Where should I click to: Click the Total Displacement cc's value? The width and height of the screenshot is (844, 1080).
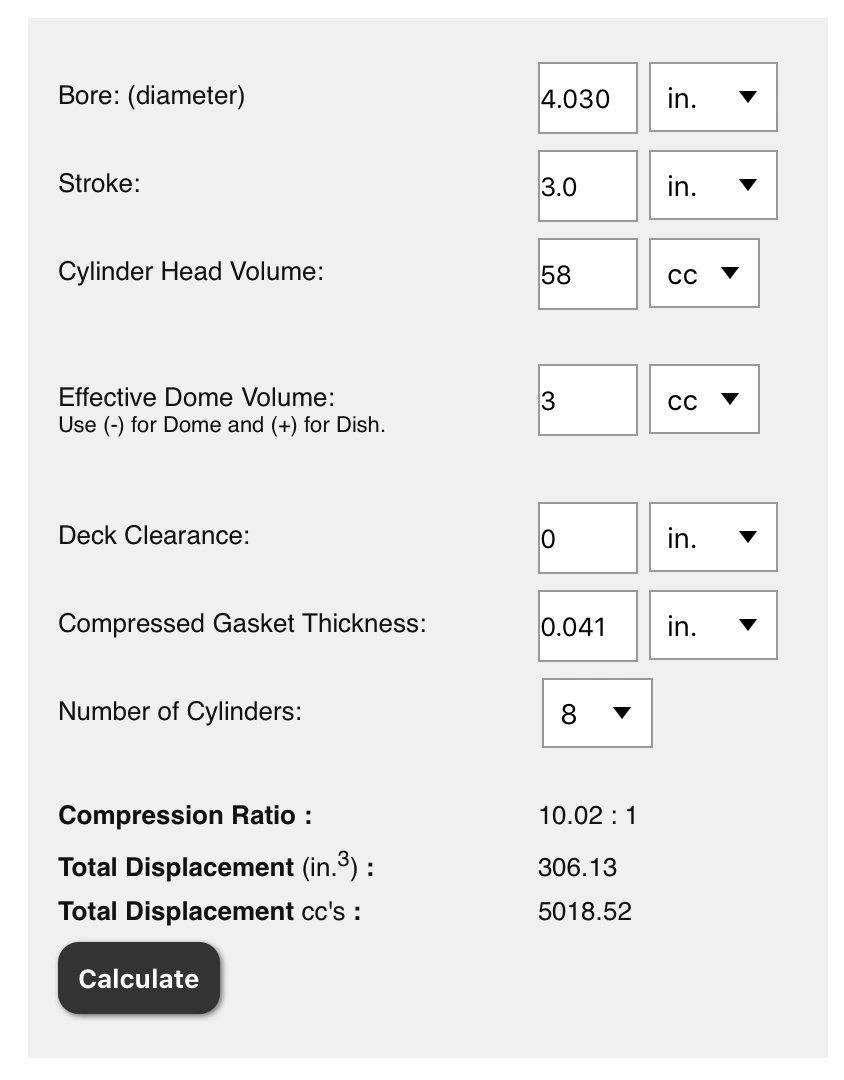coord(585,912)
